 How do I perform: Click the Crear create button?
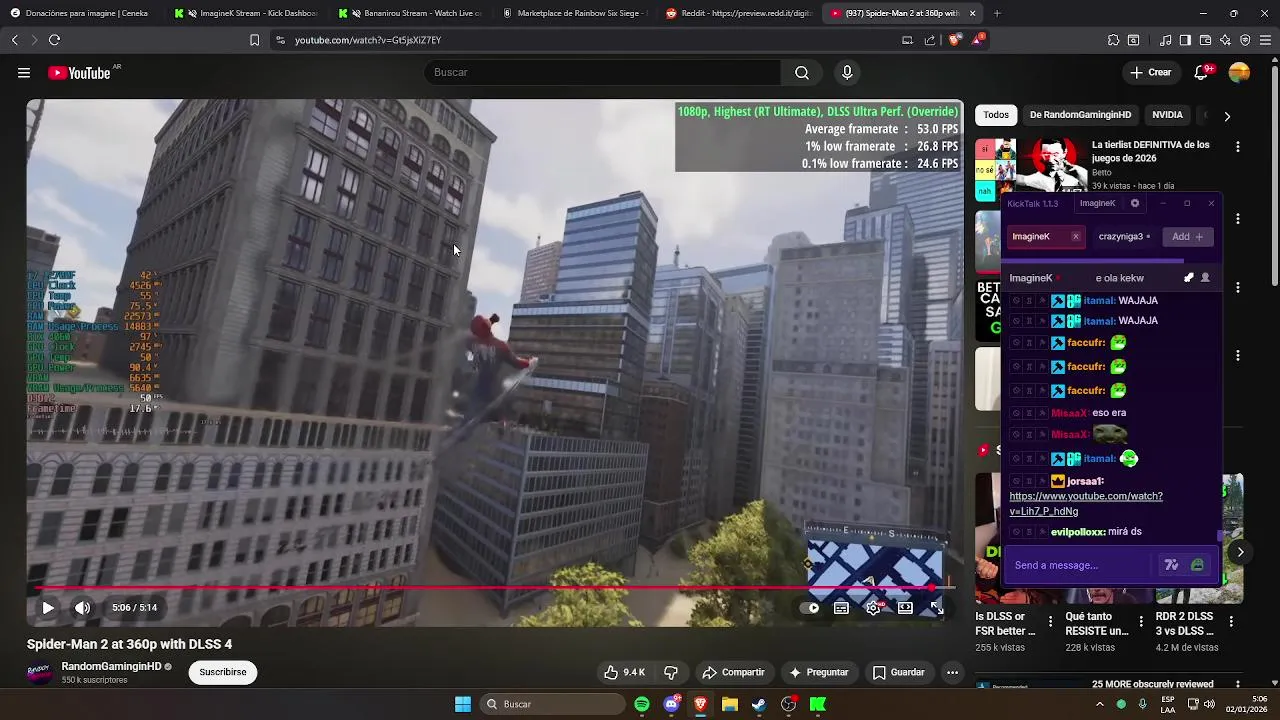point(1151,72)
